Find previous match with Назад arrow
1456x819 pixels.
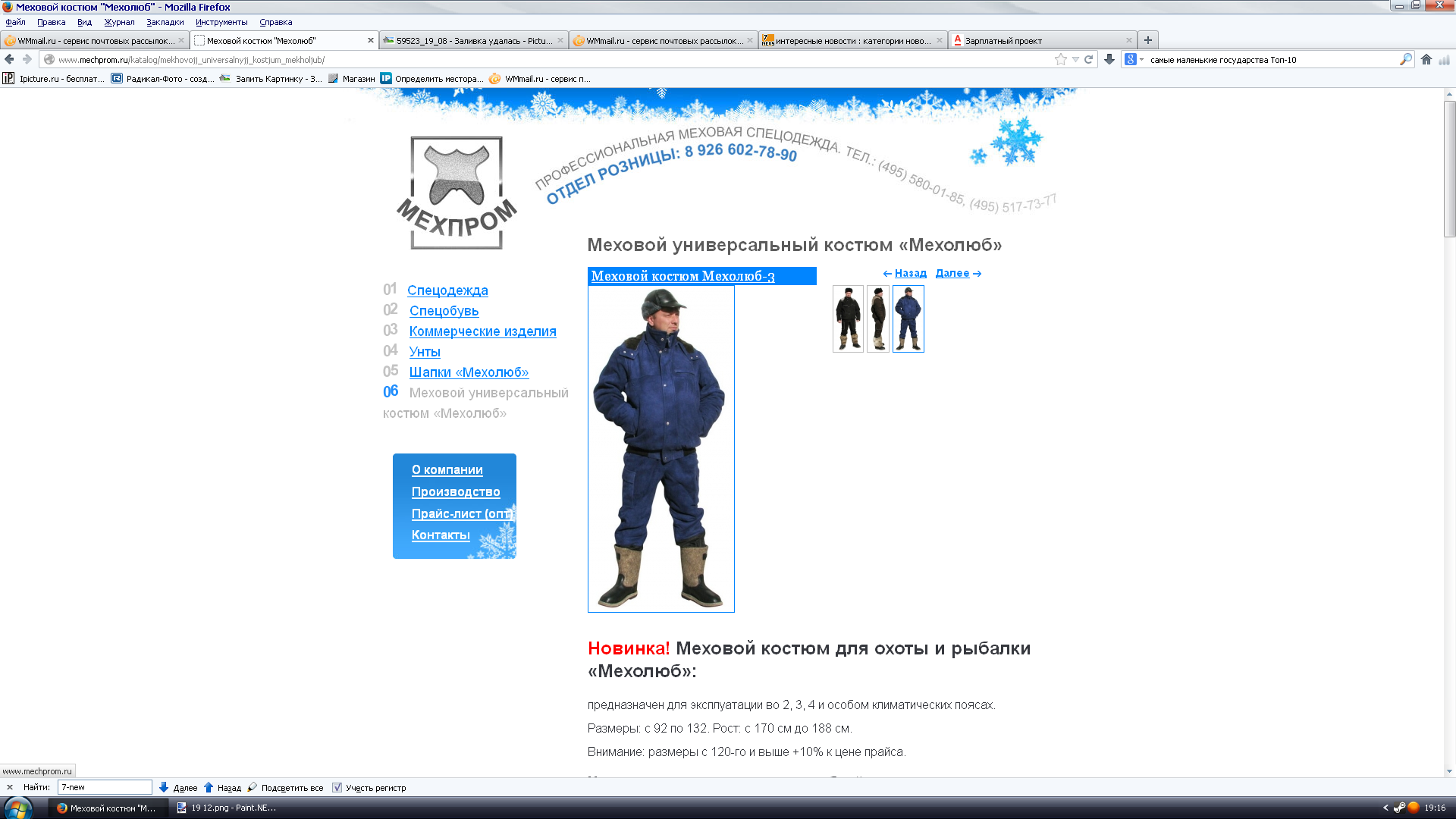click(x=223, y=787)
